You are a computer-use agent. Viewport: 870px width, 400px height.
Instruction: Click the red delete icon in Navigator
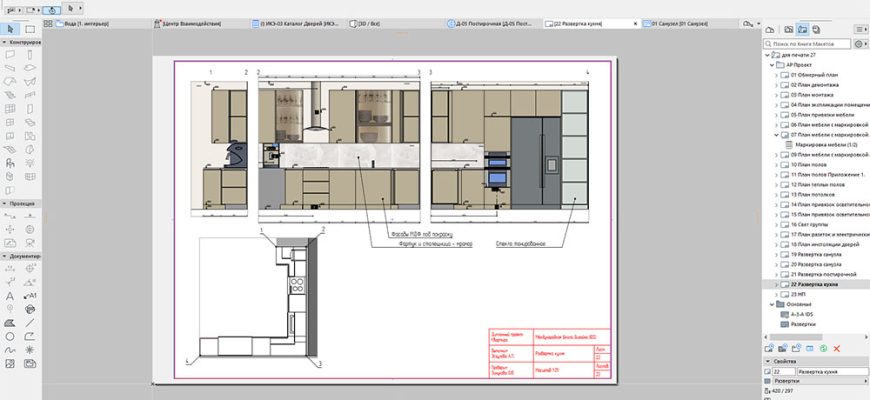coord(836,348)
